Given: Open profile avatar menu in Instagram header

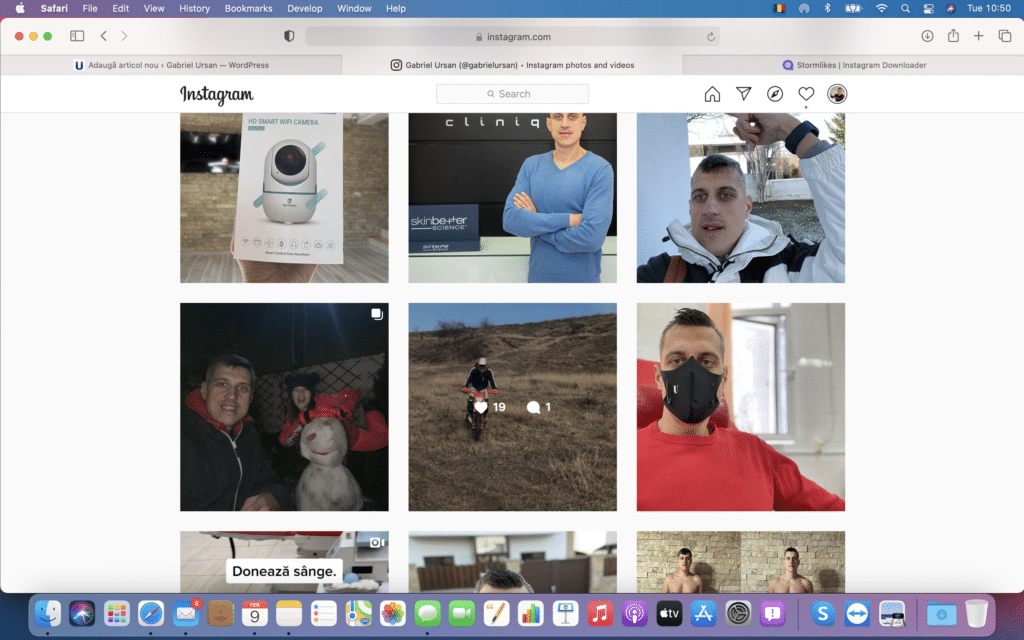Looking at the screenshot, I should 837,94.
